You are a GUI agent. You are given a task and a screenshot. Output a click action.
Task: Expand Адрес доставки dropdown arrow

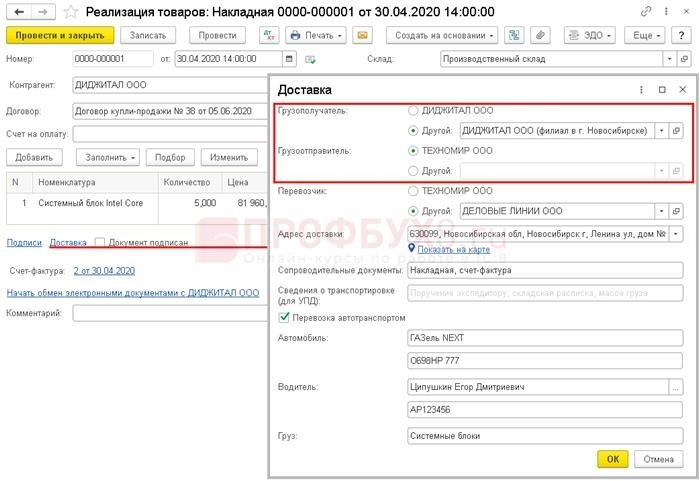pyautogui.click(x=676, y=234)
